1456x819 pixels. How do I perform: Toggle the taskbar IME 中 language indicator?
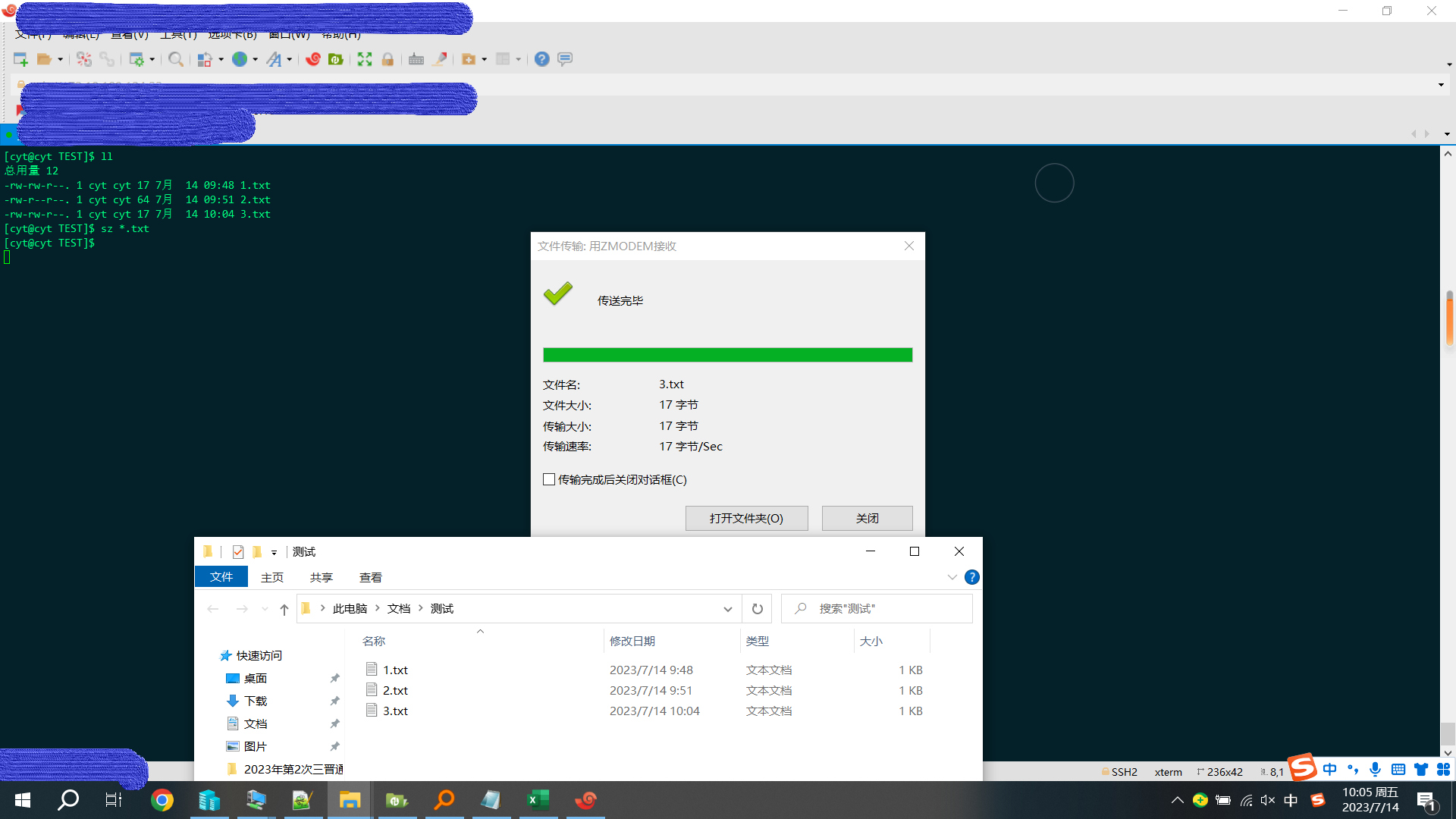(x=1290, y=800)
